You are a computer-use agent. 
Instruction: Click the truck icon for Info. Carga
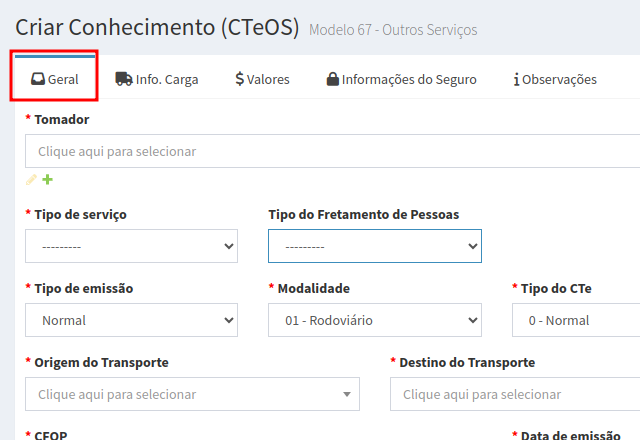(124, 80)
